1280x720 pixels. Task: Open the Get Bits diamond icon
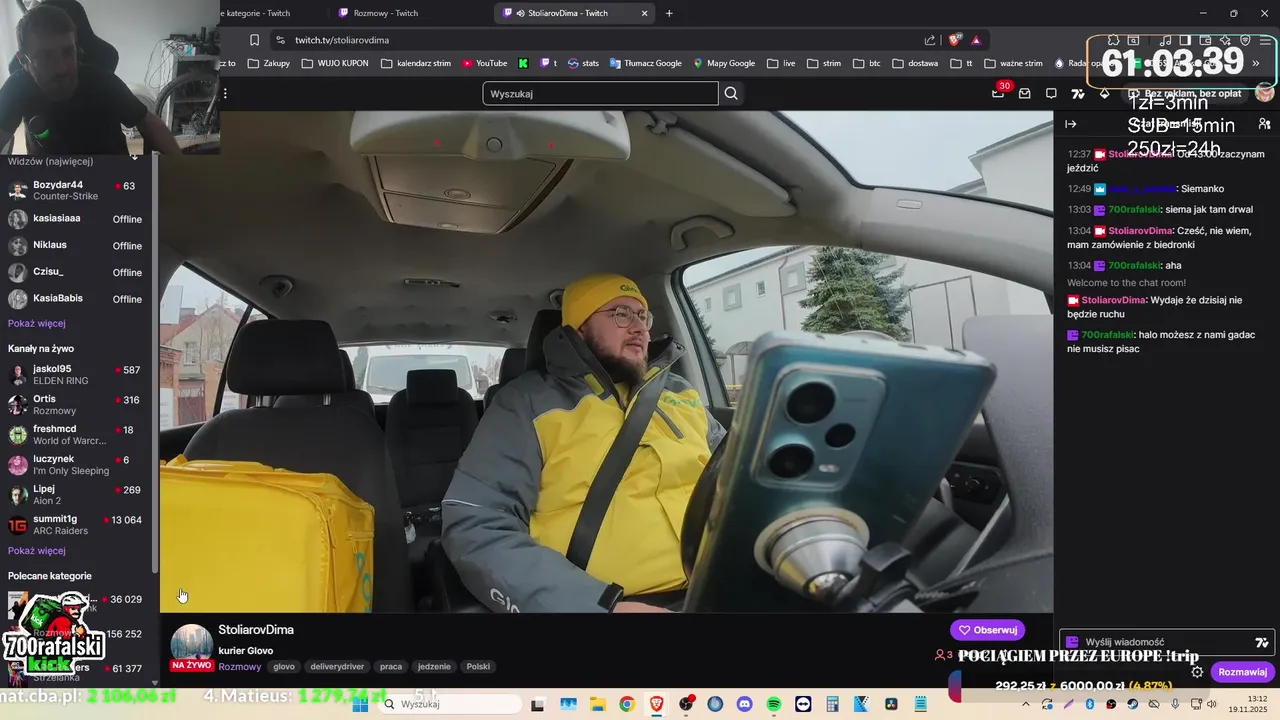point(1104,93)
